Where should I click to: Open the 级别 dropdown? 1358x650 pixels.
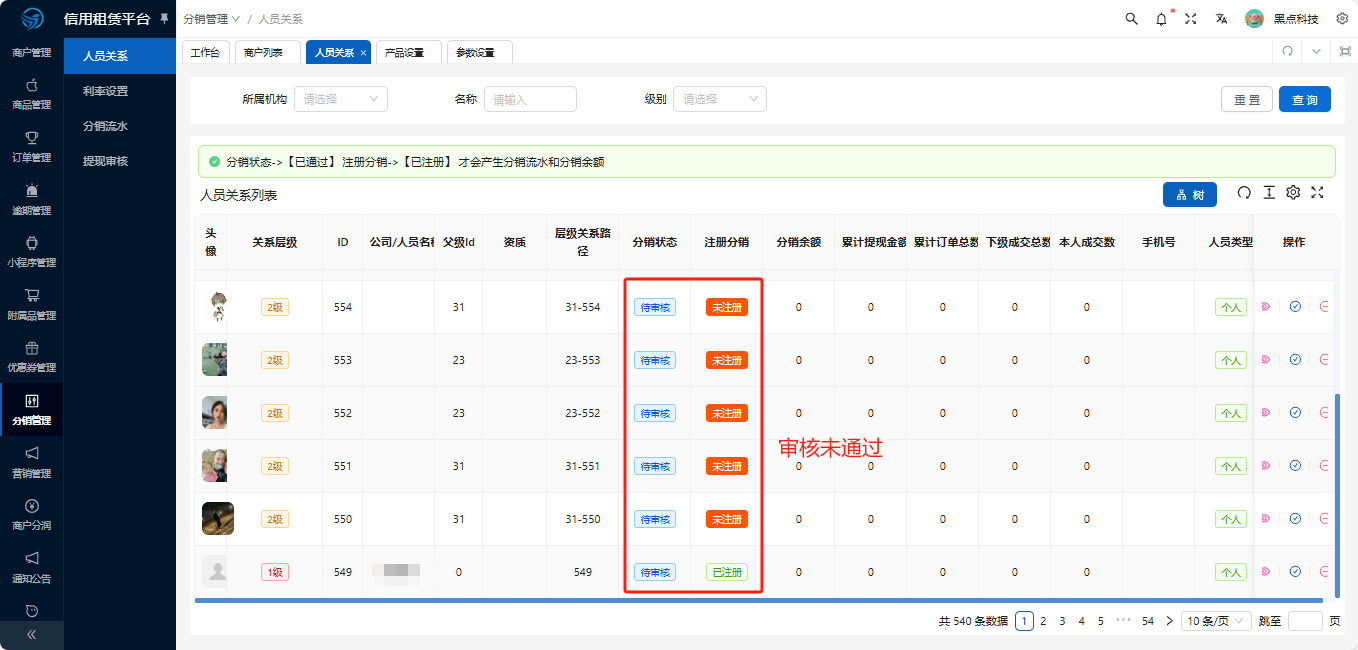pos(720,99)
